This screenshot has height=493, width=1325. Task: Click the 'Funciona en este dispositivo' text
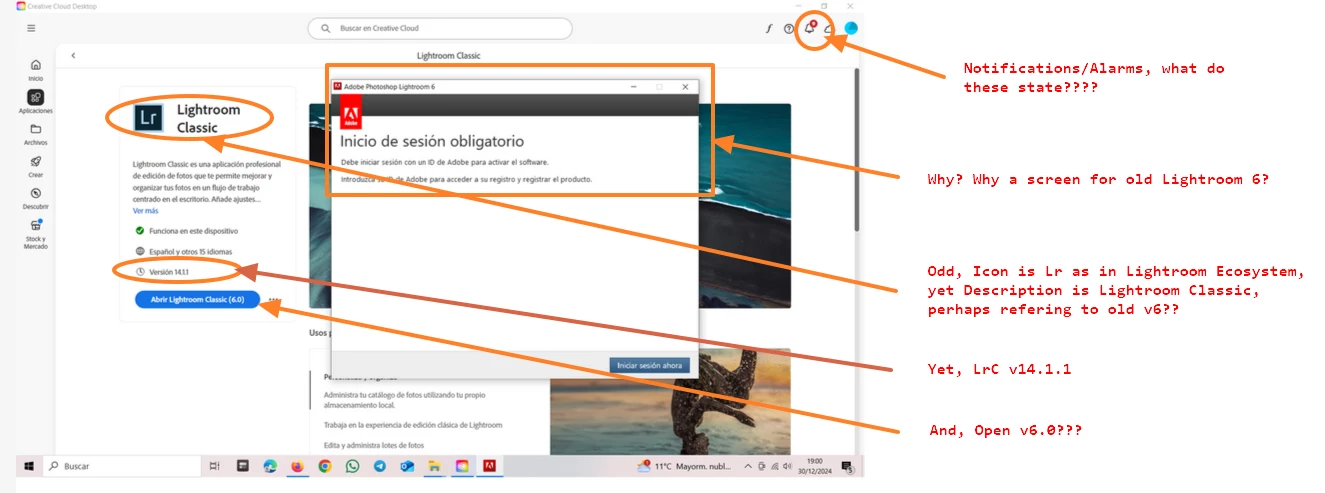(194, 230)
